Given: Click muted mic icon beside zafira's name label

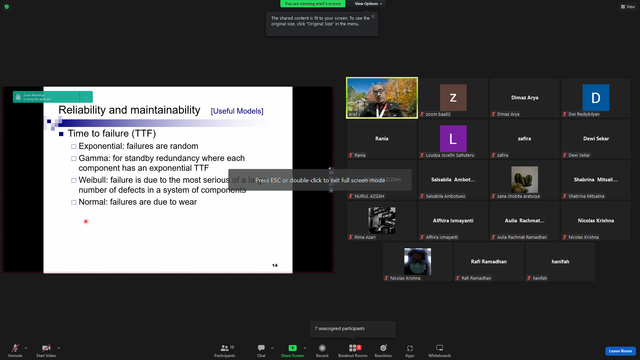Looking at the screenshot, I should tap(493, 155).
